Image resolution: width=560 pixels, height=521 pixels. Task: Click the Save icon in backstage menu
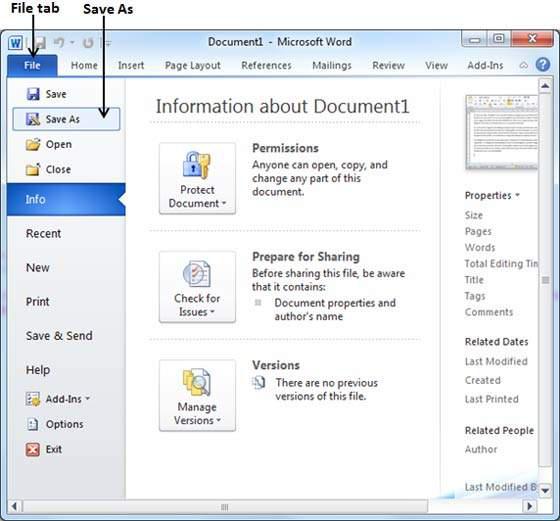[33, 94]
